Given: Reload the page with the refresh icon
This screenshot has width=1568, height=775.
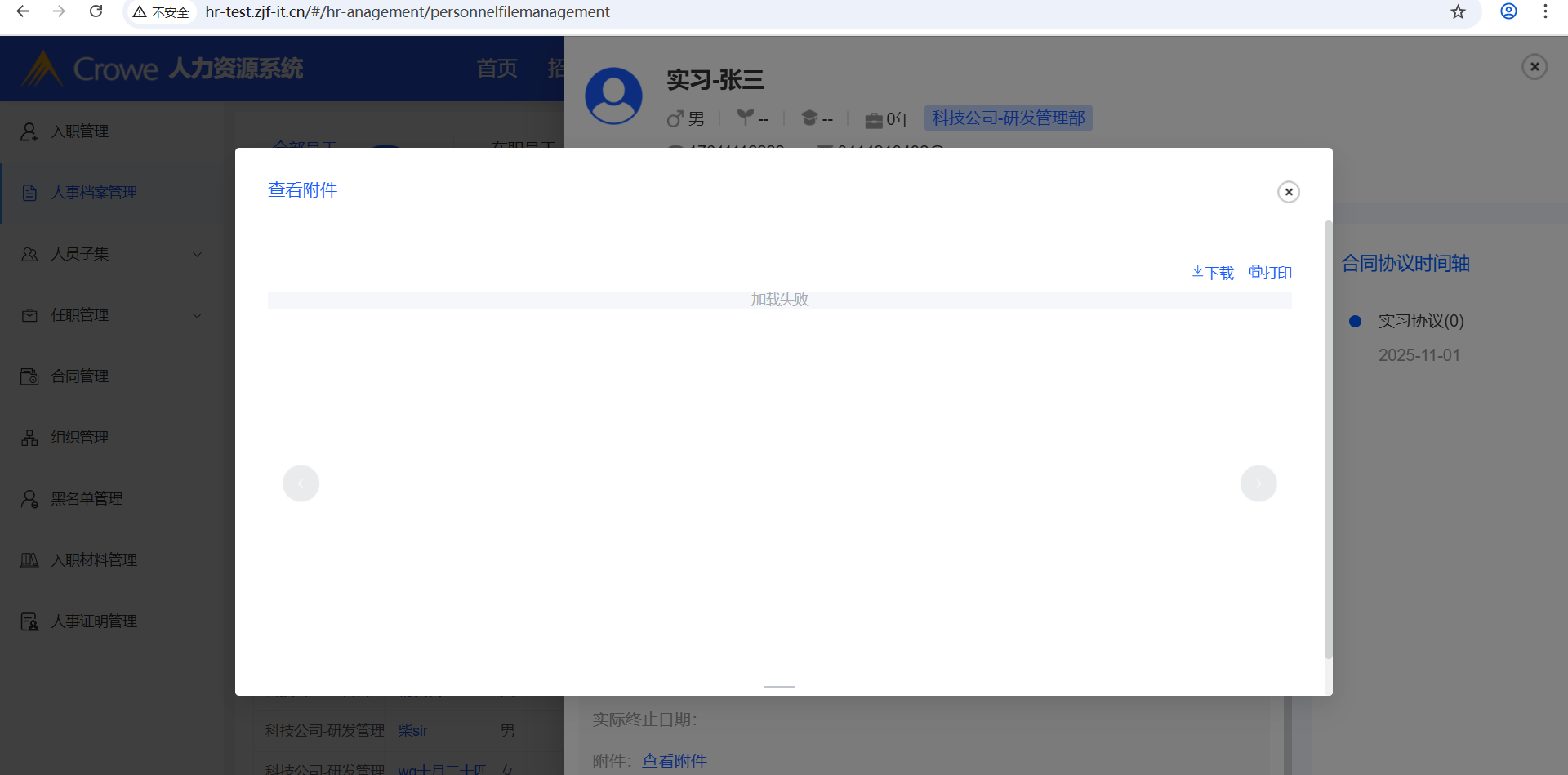Looking at the screenshot, I should (96, 11).
